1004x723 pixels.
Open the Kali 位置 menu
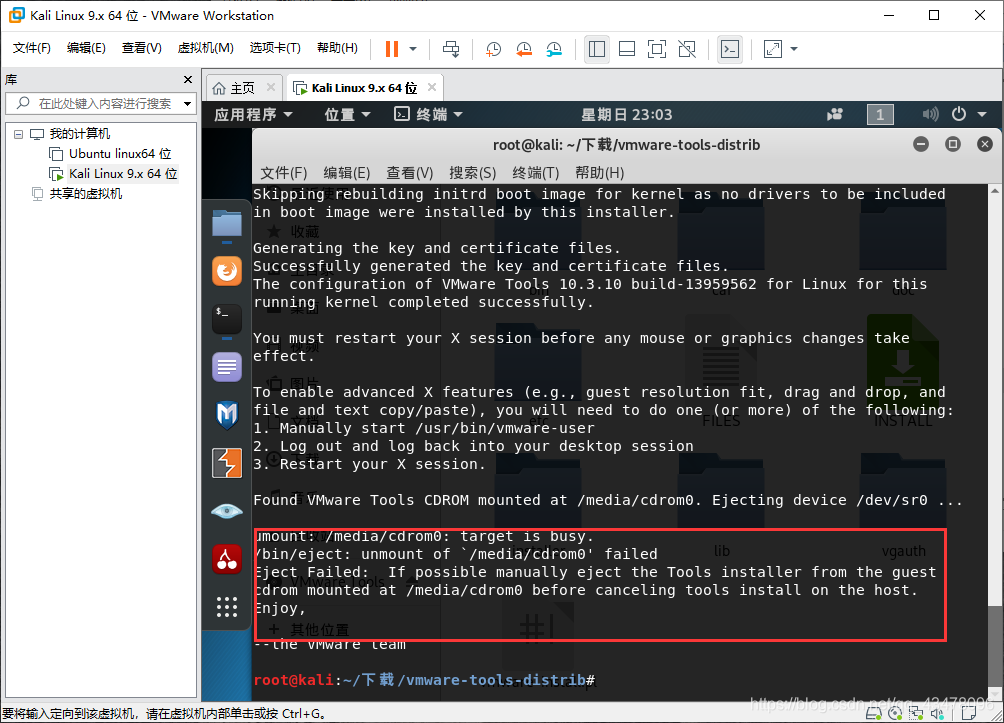[347, 115]
